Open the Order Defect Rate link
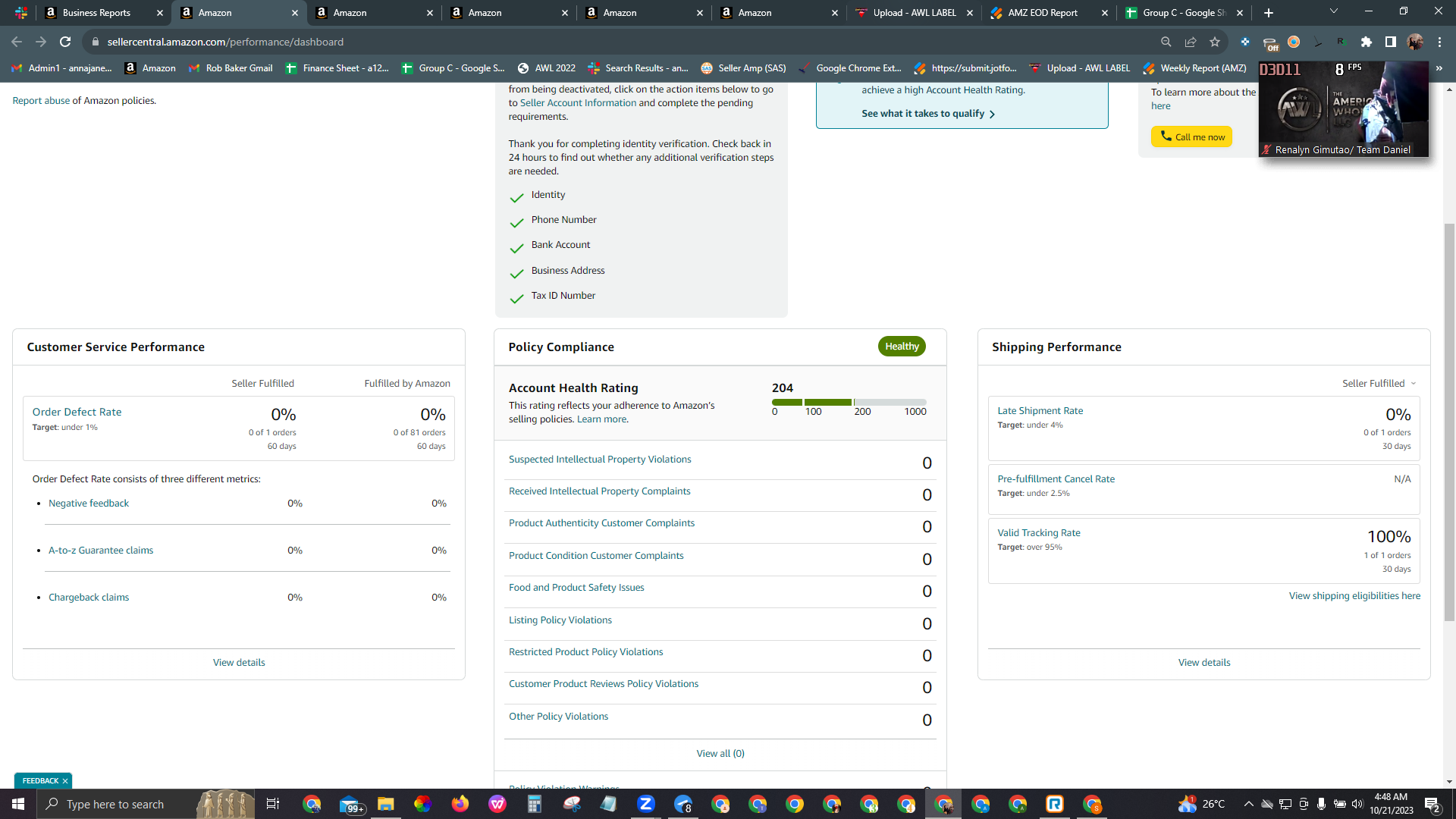 pos(77,413)
